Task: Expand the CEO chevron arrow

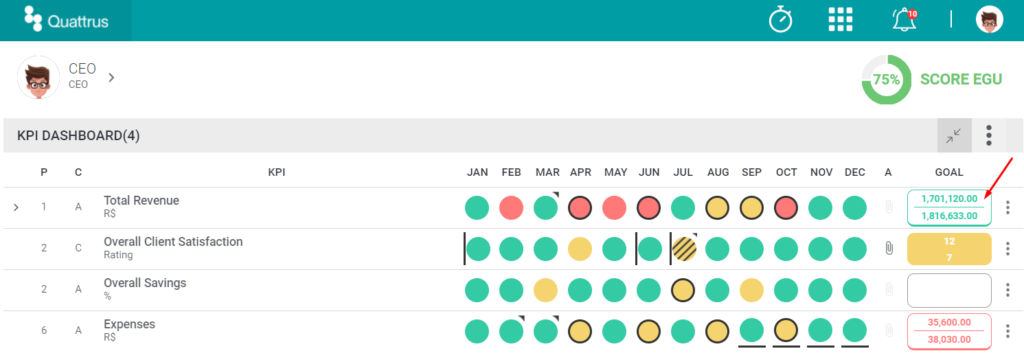Action: (111, 77)
